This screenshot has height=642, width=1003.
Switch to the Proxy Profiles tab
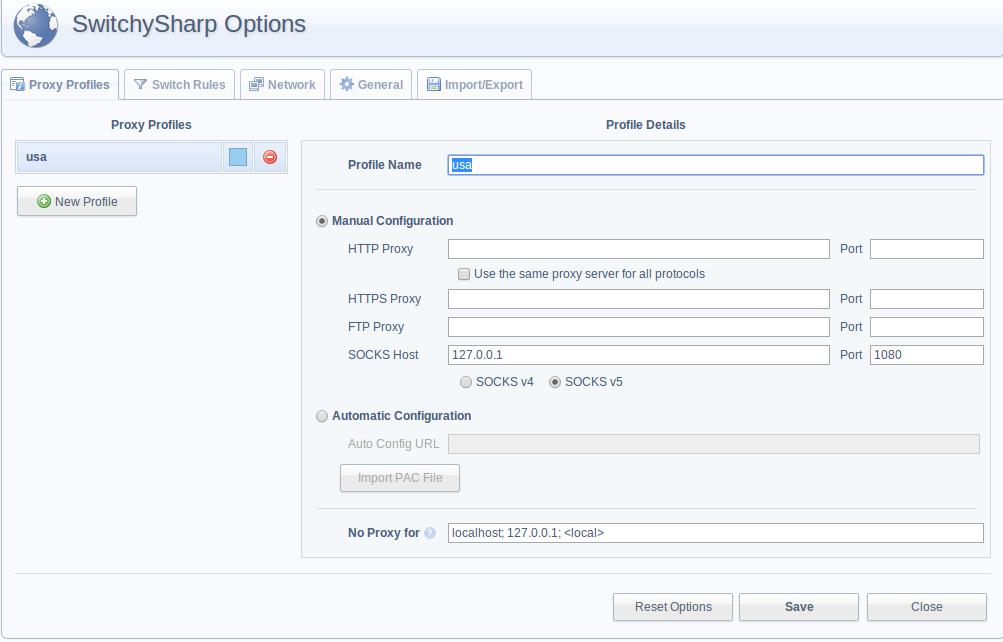60,84
